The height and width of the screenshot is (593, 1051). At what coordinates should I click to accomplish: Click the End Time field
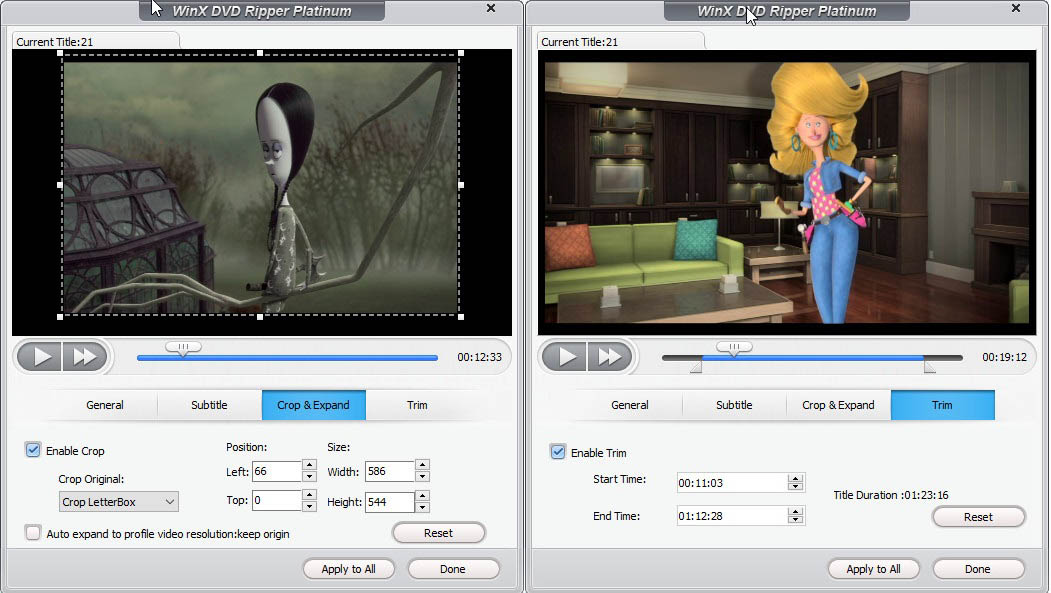(731, 515)
